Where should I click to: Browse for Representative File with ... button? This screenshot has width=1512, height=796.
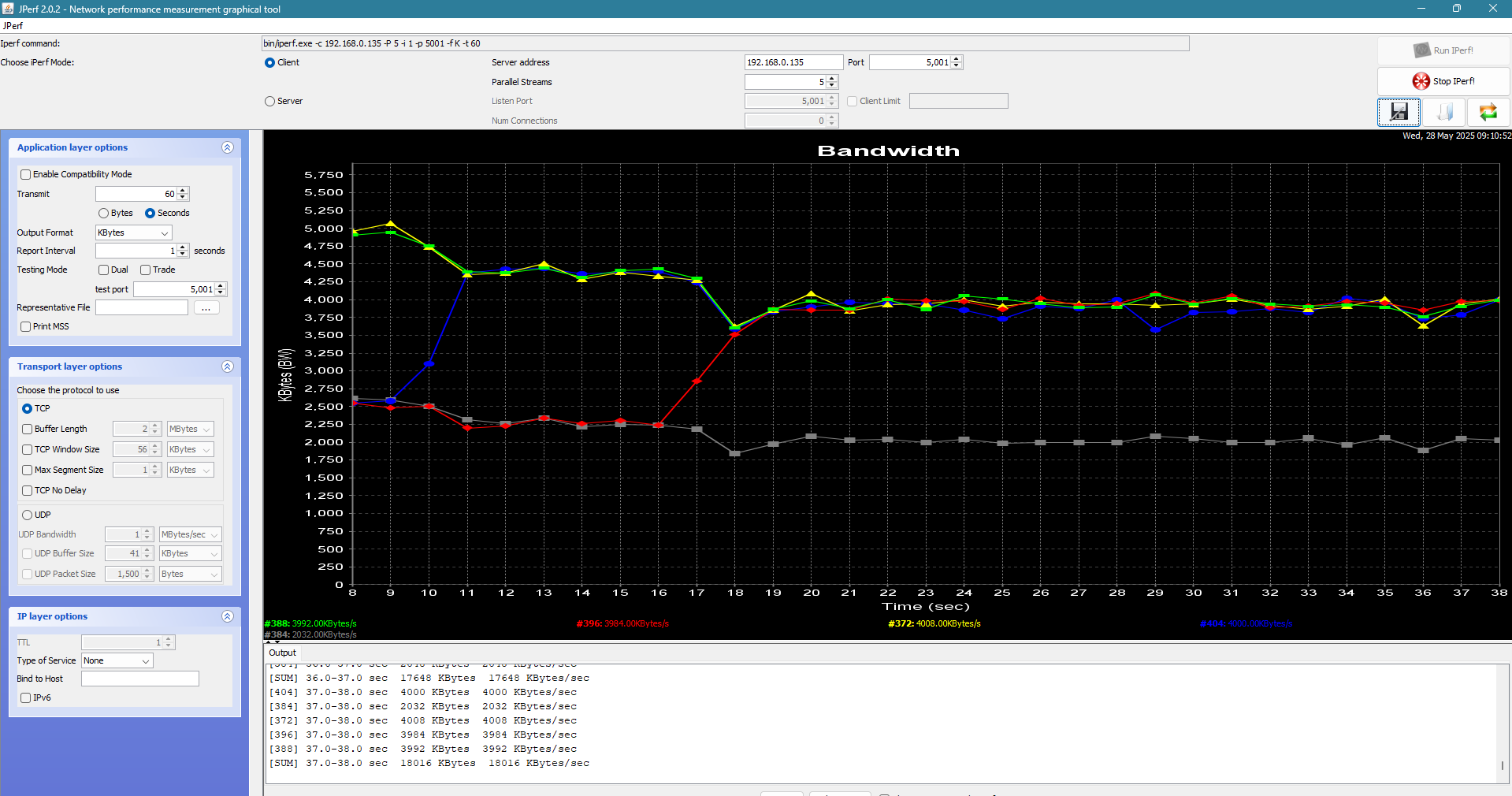coord(206,307)
